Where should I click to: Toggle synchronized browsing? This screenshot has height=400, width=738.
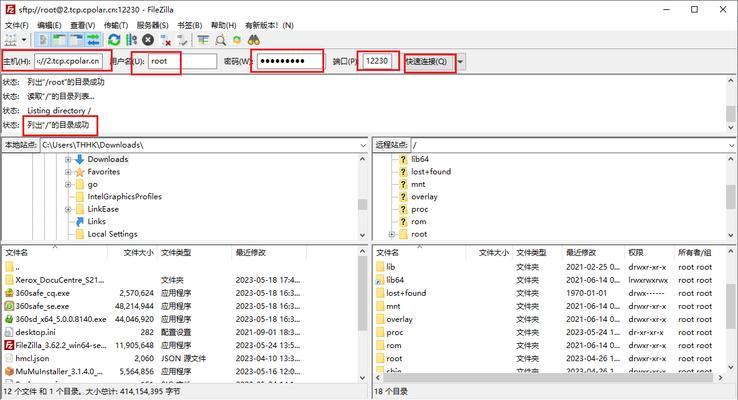(237, 40)
